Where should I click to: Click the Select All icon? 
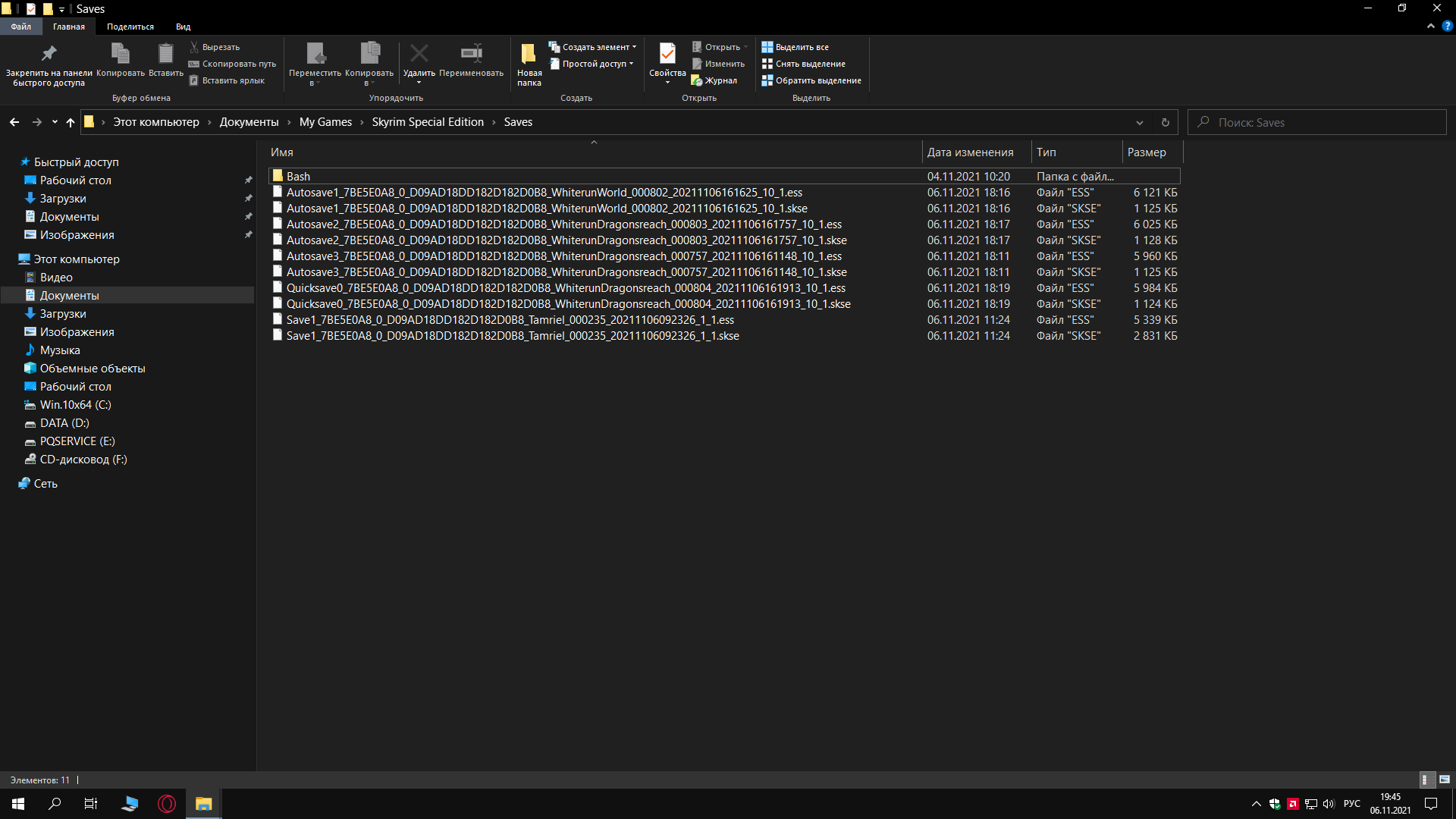pos(767,47)
